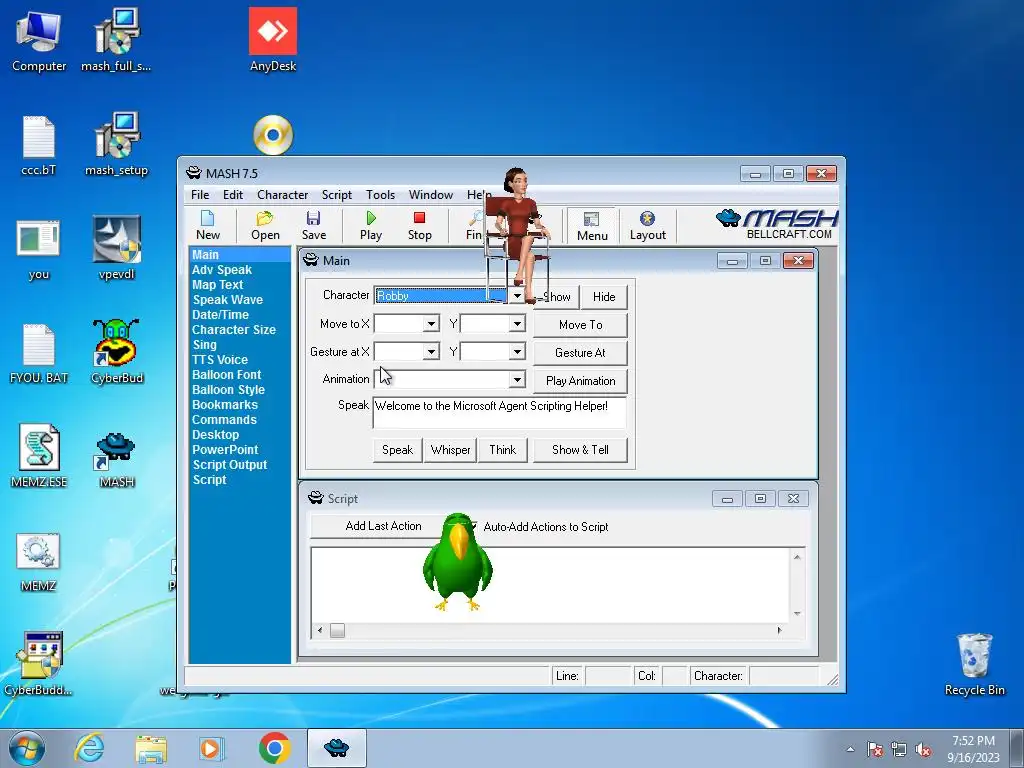
Task: Select Balloon Font in the sidebar
Action: [227, 375]
